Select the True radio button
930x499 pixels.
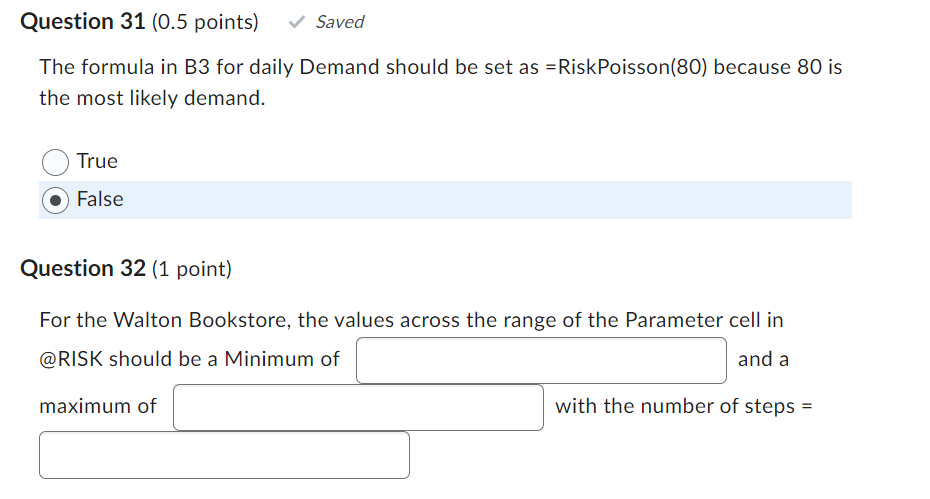click(x=56, y=162)
